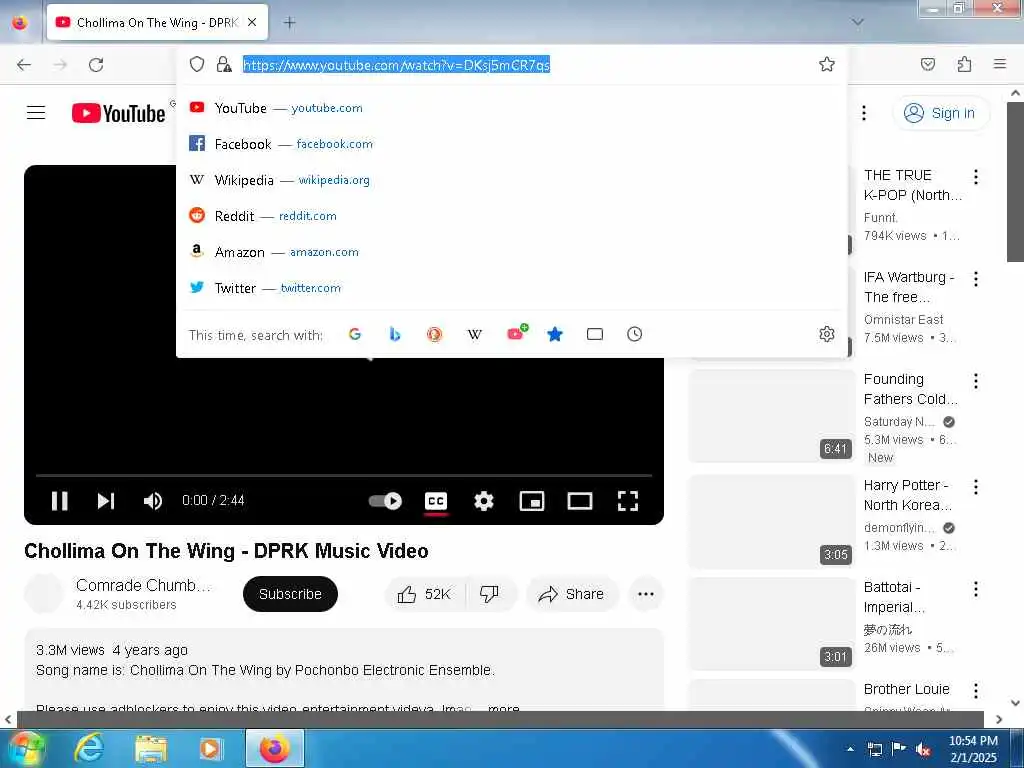Search this time with Wikipedia icon
This screenshot has height=768, width=1024.
pyautogui.click(x=475, y=334)
